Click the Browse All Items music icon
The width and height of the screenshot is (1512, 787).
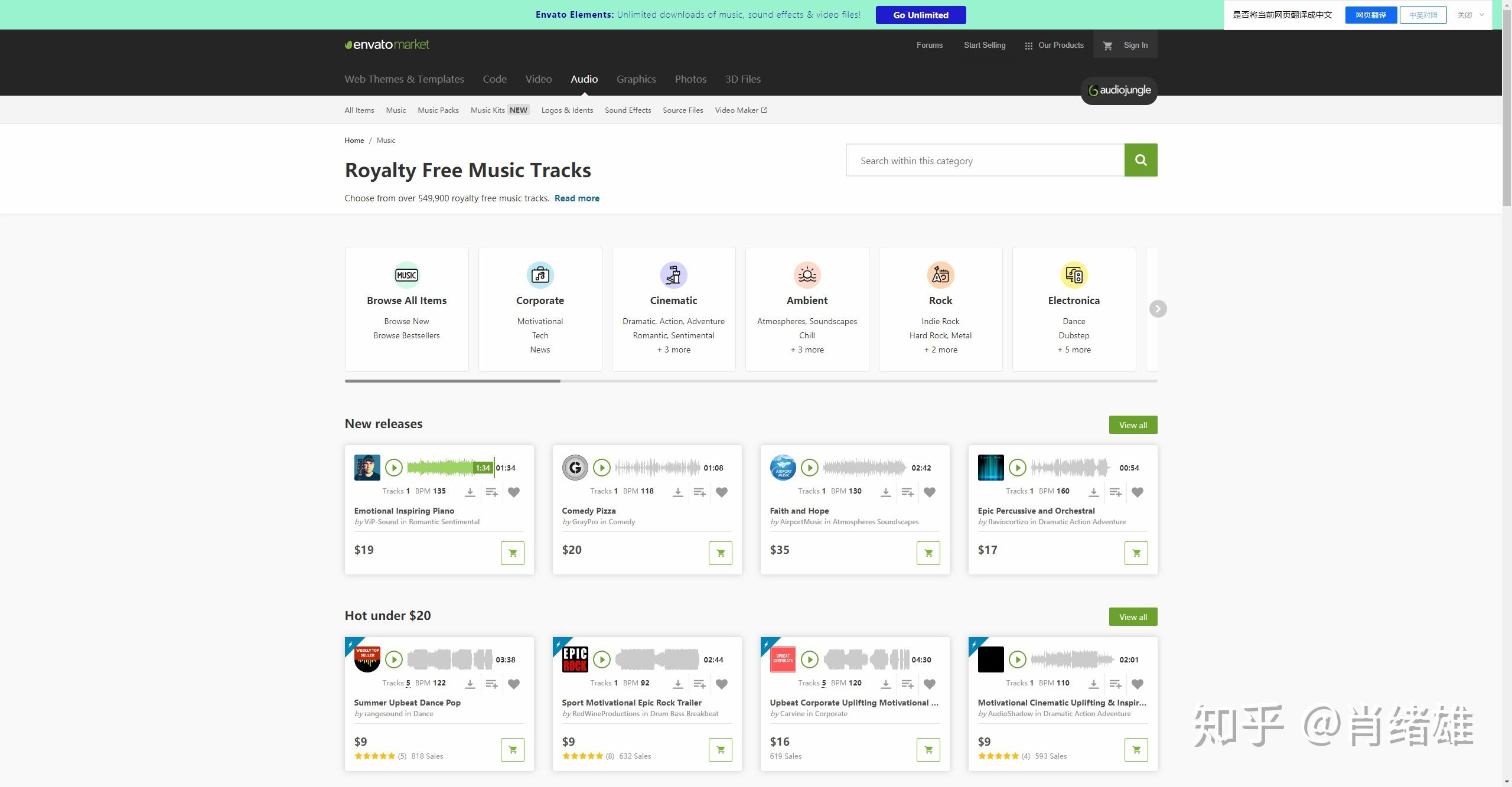click(x=407, y=275)
